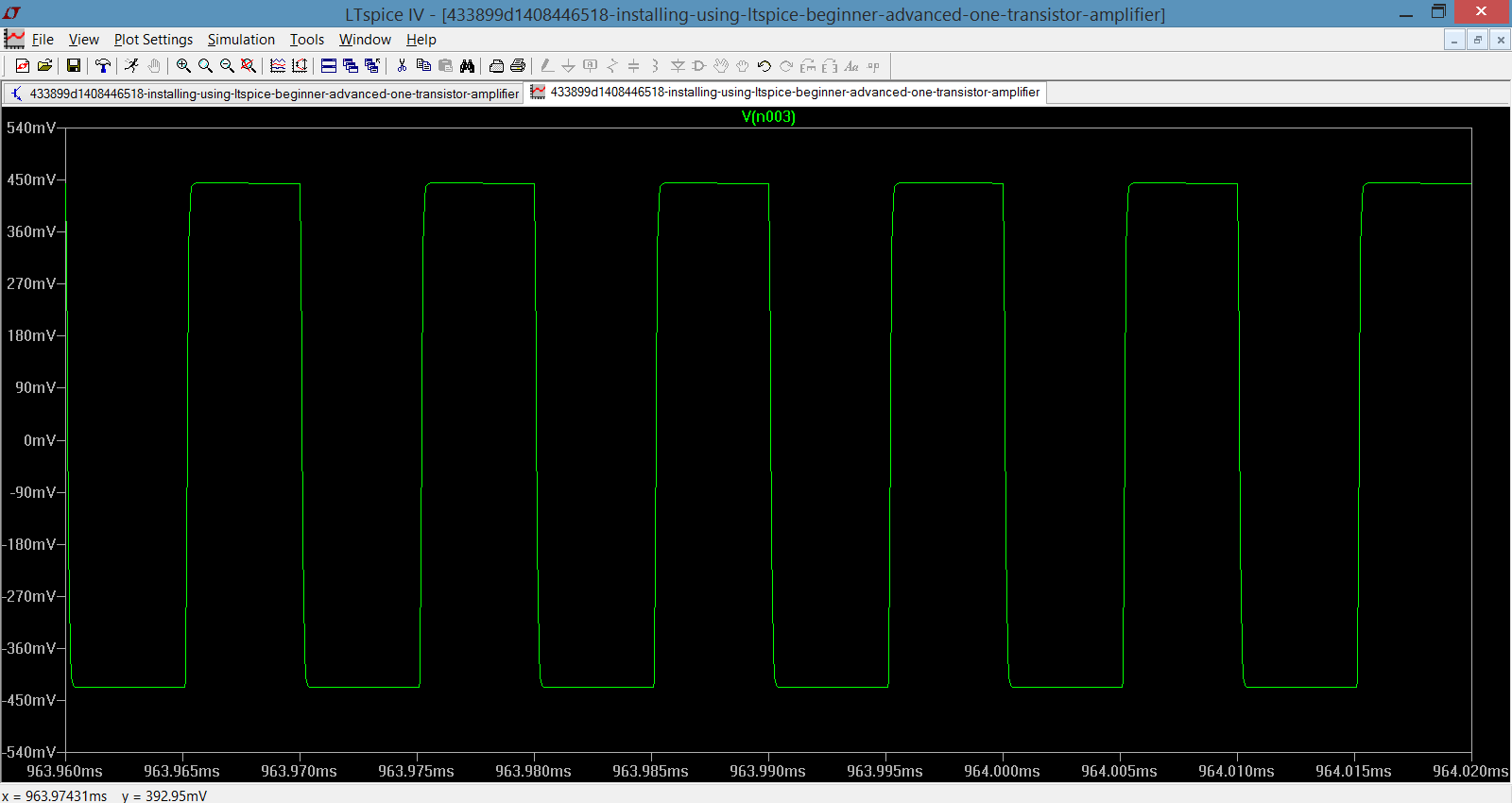
Task: Save using the floppy disk icon
Action: 73,65
